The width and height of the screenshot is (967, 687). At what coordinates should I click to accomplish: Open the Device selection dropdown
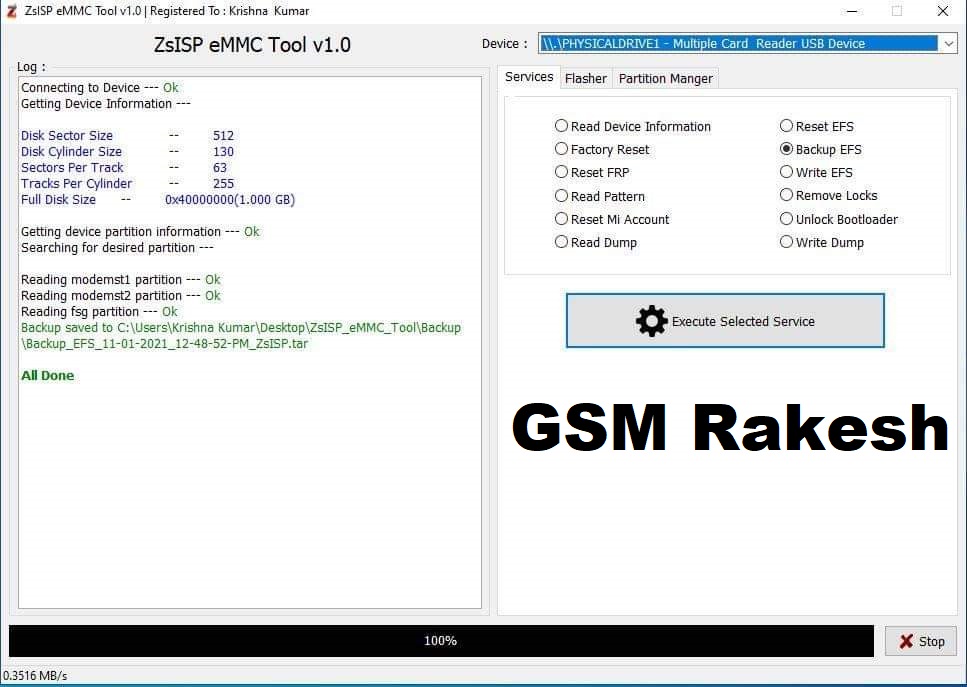coord(946,43)
